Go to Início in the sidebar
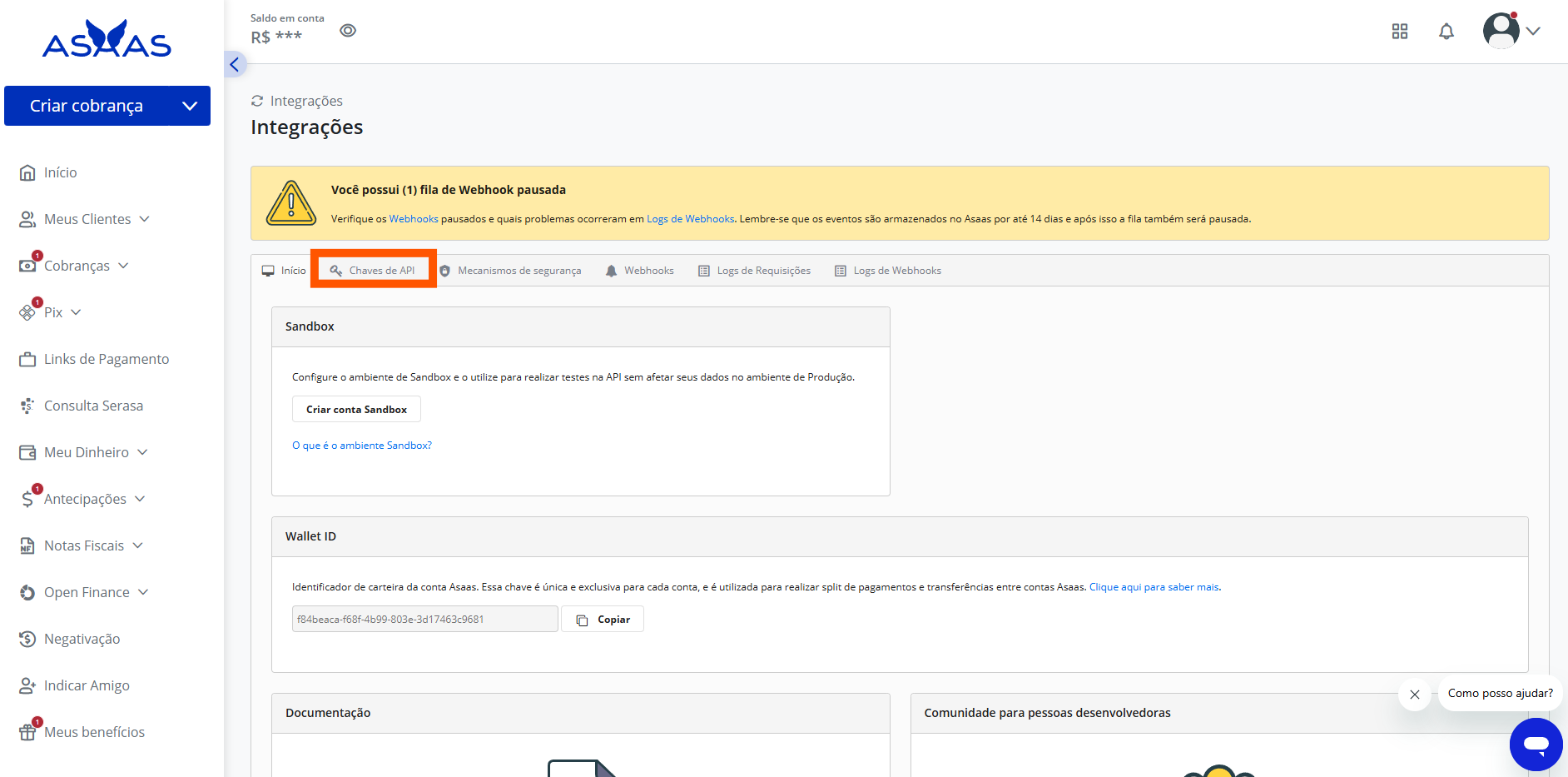Image resolution: width=1568 pixels, height=777 pixels. tap(60, 172)
